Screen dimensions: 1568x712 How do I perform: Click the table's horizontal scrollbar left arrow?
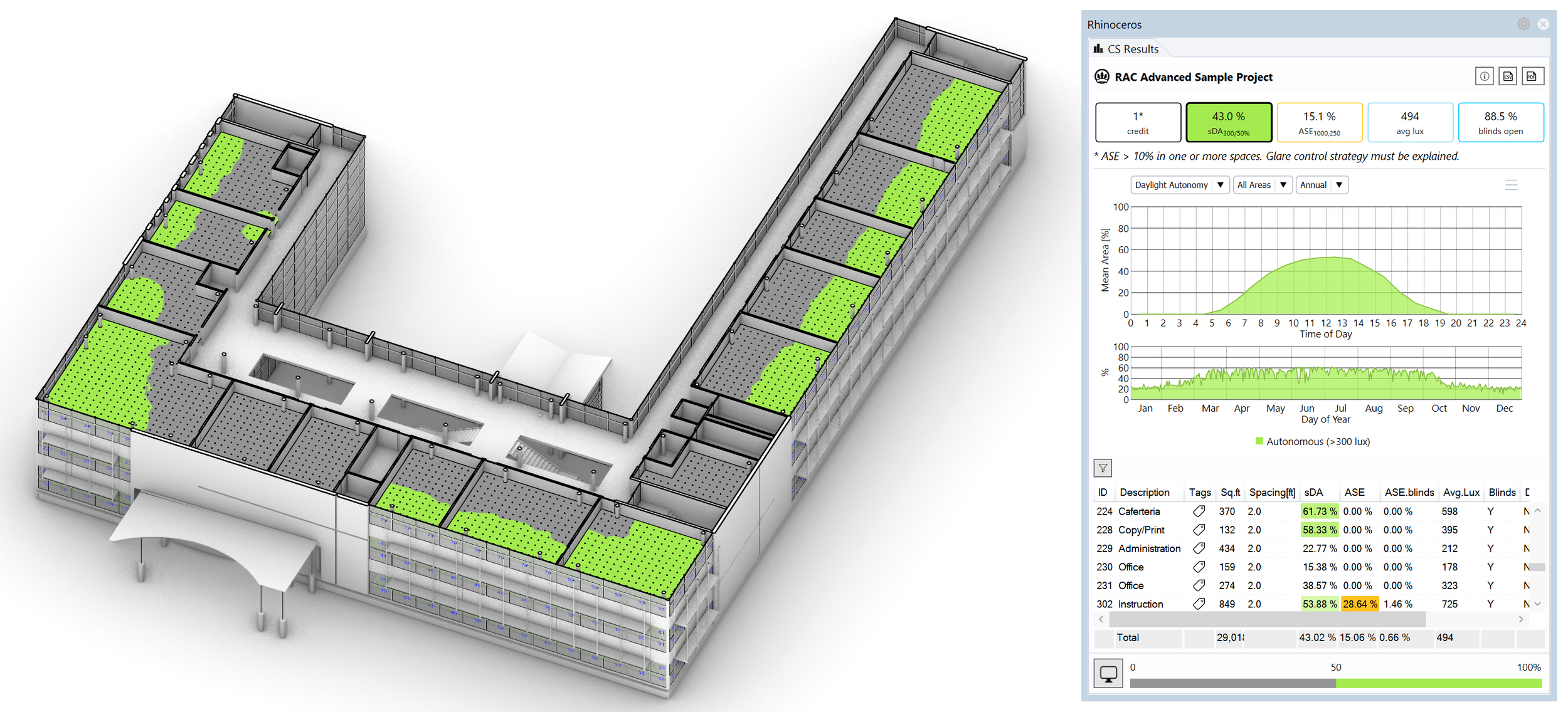[x=1102, y=619]
